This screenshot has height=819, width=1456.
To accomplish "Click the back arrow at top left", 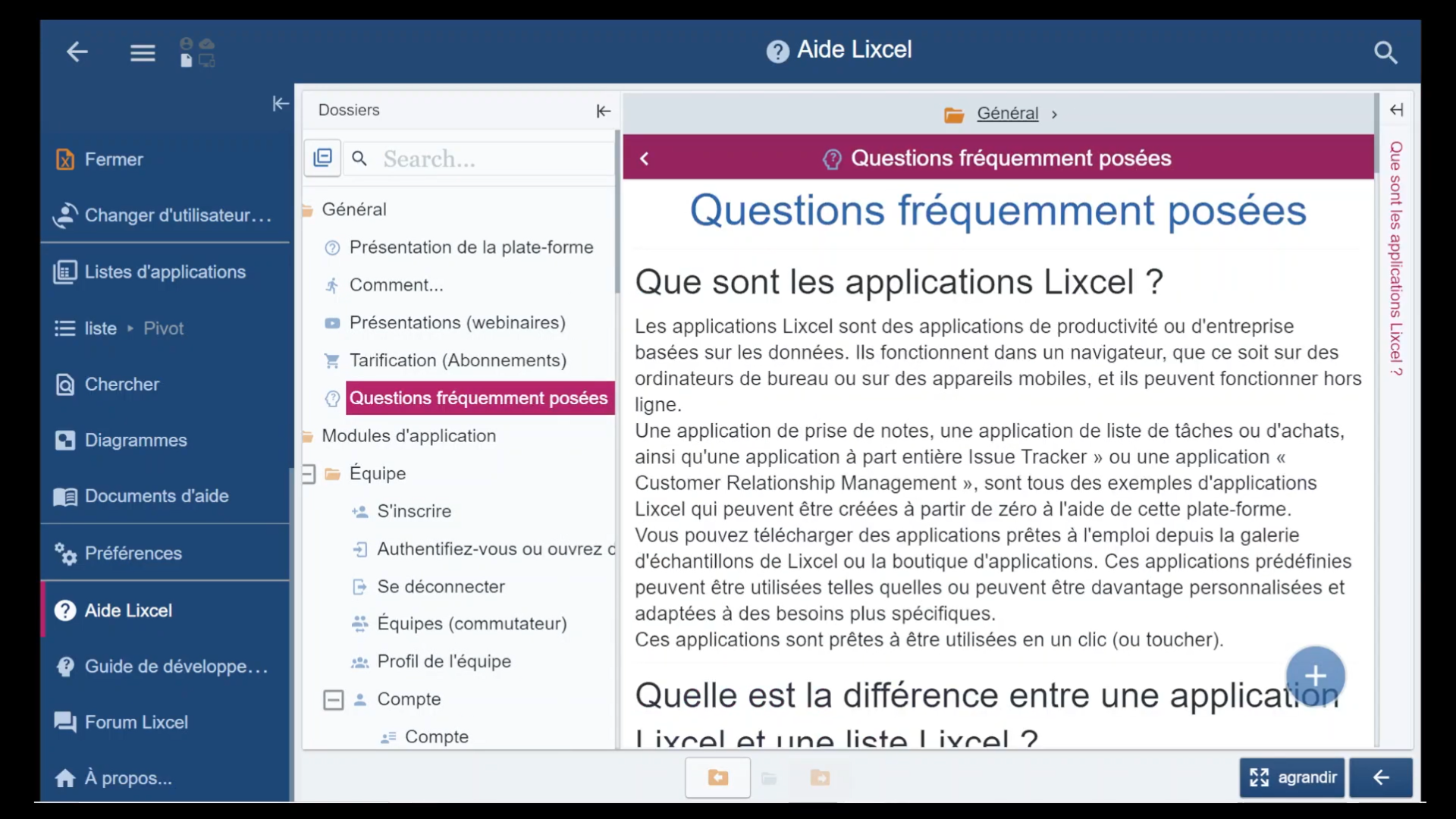I will 77,52.
